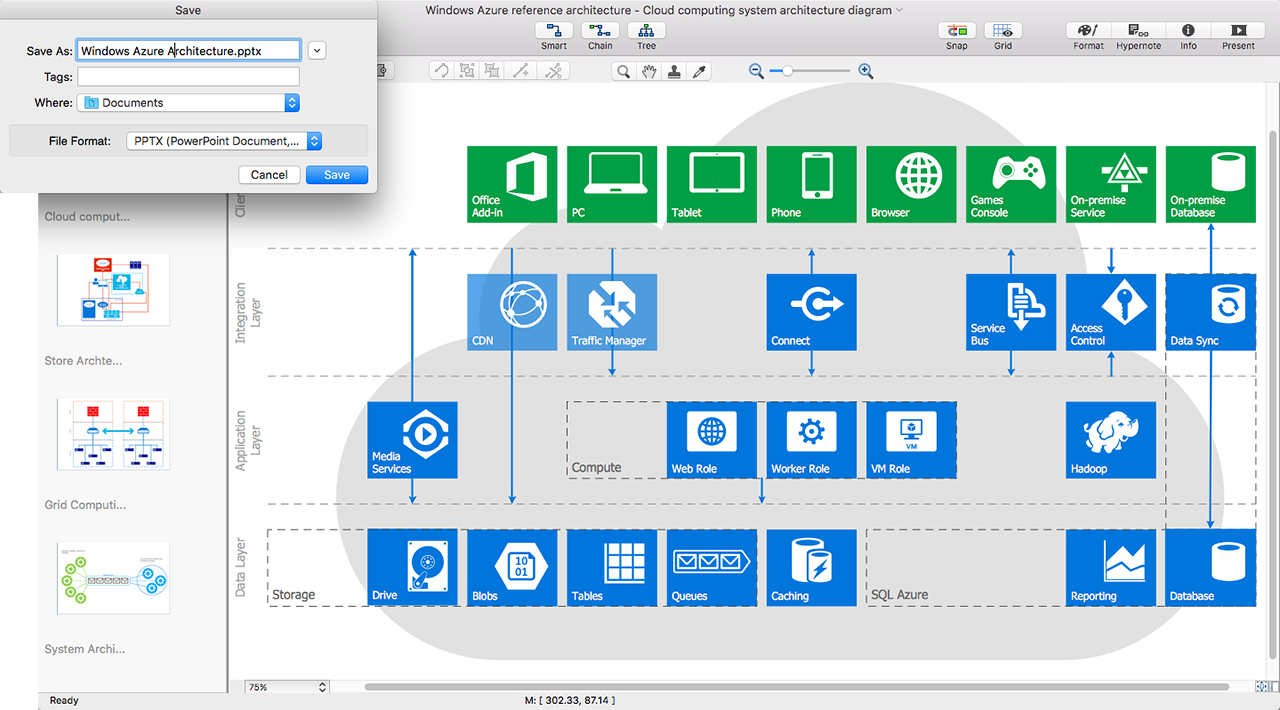
Task: Click the zoom slider handle
Action: [788, 71]
